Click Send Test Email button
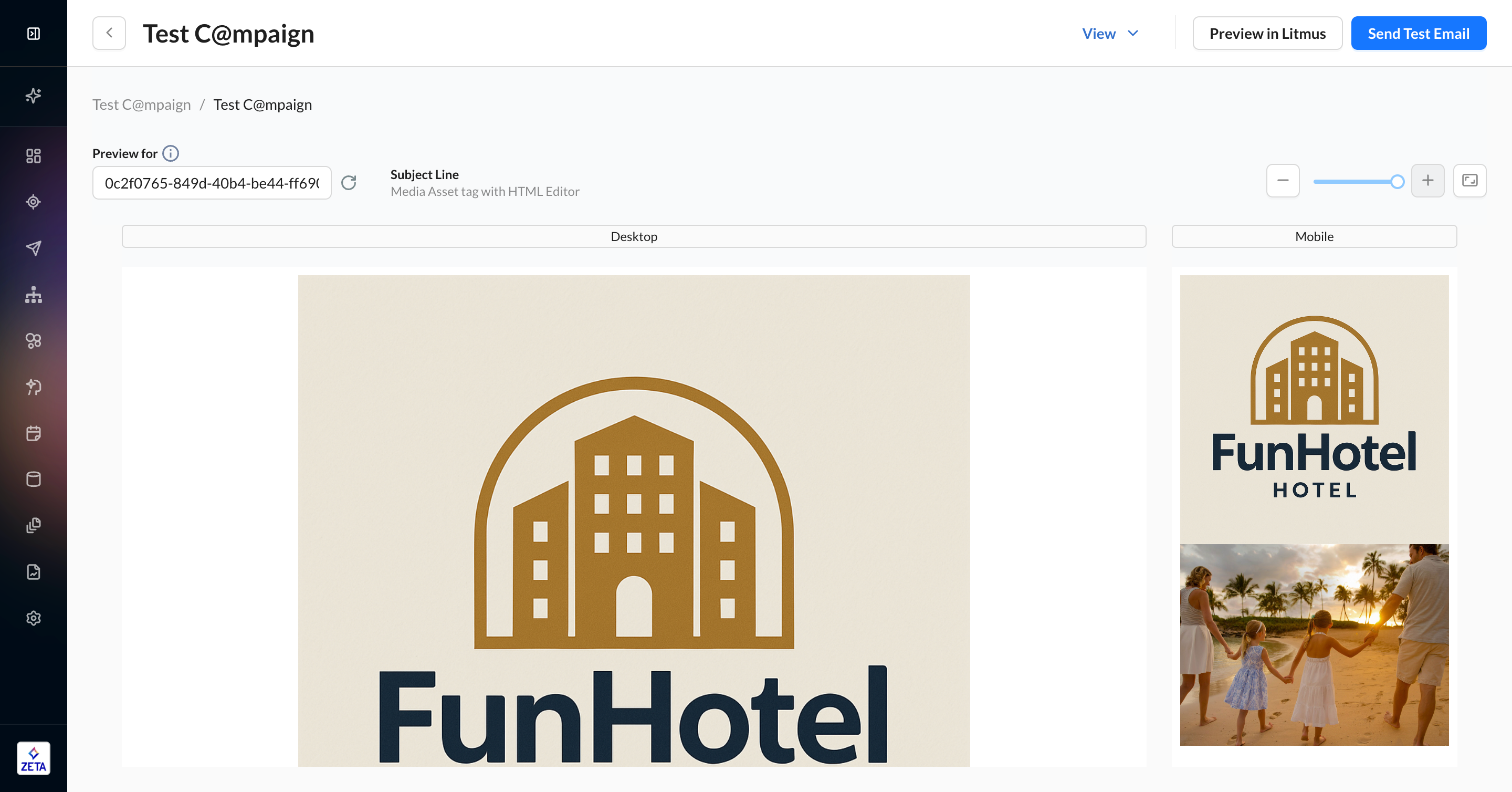The image size is (1512, 792). pos(1418,34)
